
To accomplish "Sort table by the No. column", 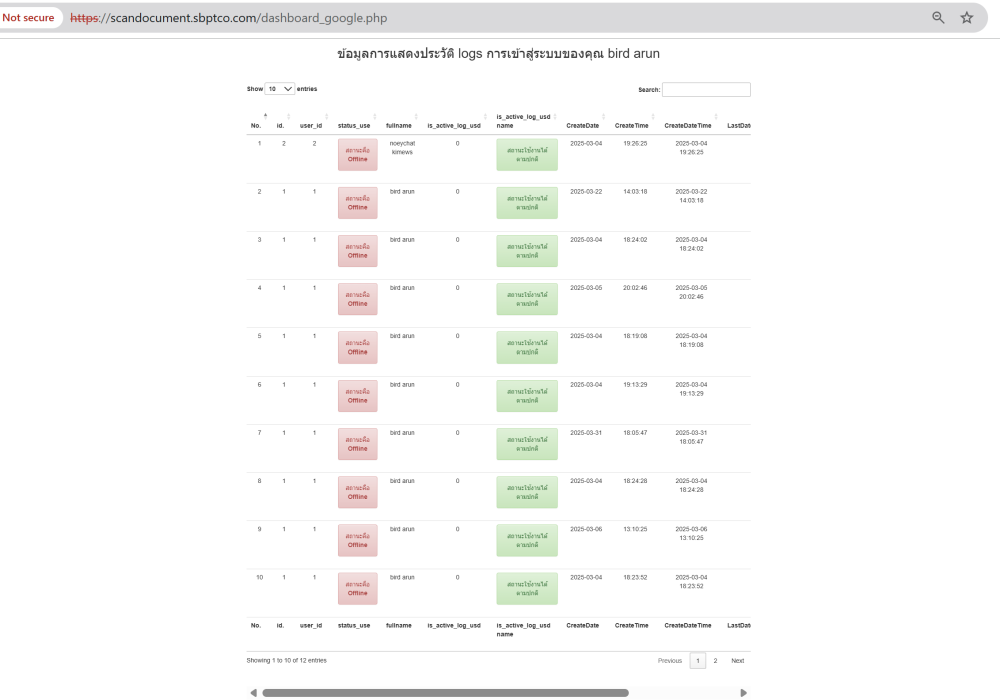I will [256, 125].
